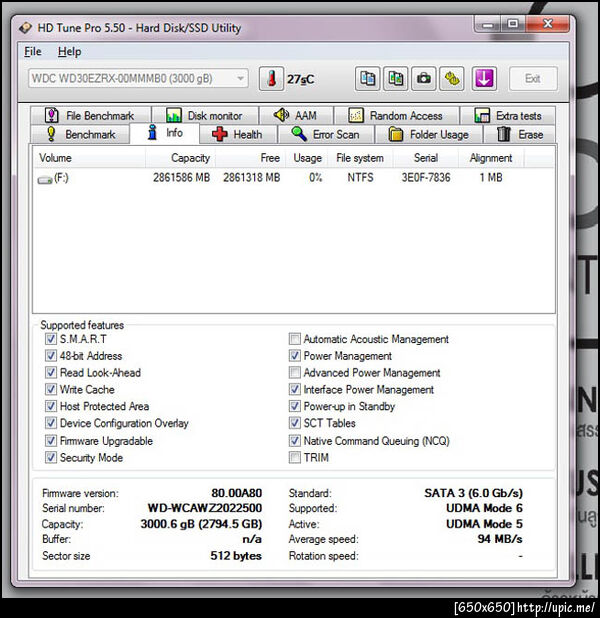Click the purple download arrow icon
Image resolution: width=600 pixels, height=618 pixels.
click(x=484, y=78)
